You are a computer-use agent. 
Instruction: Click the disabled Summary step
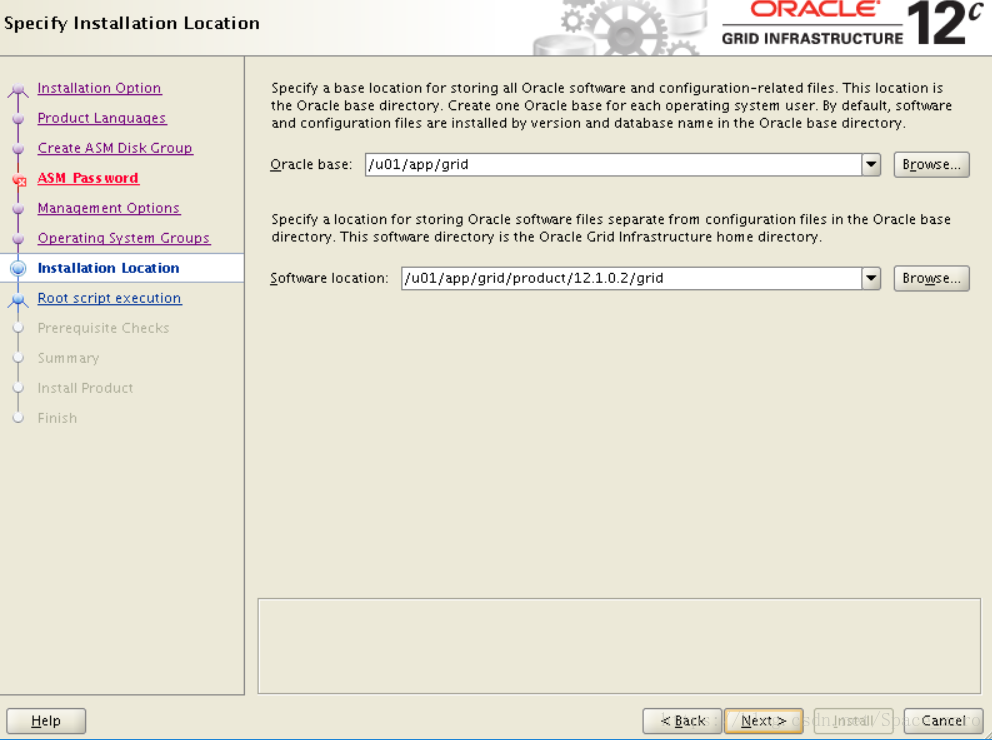(x=68, y=358)
